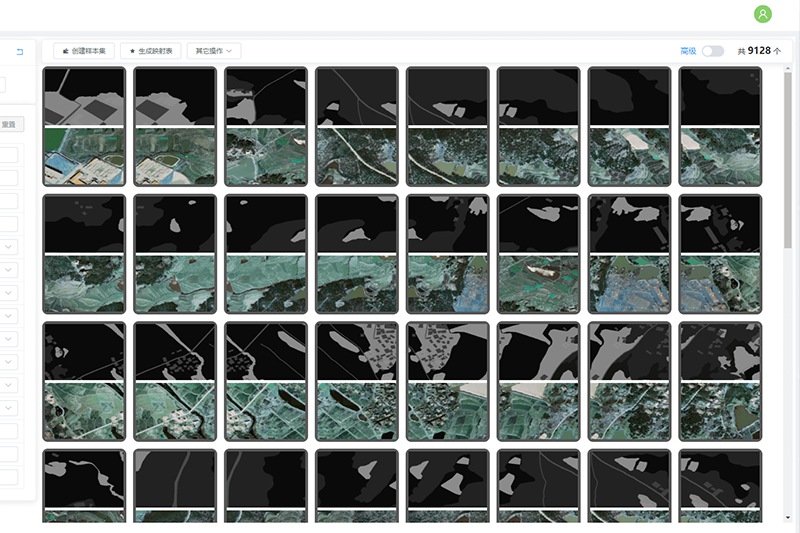Select the first sample thumbnail in the top row

coord(84,126)
